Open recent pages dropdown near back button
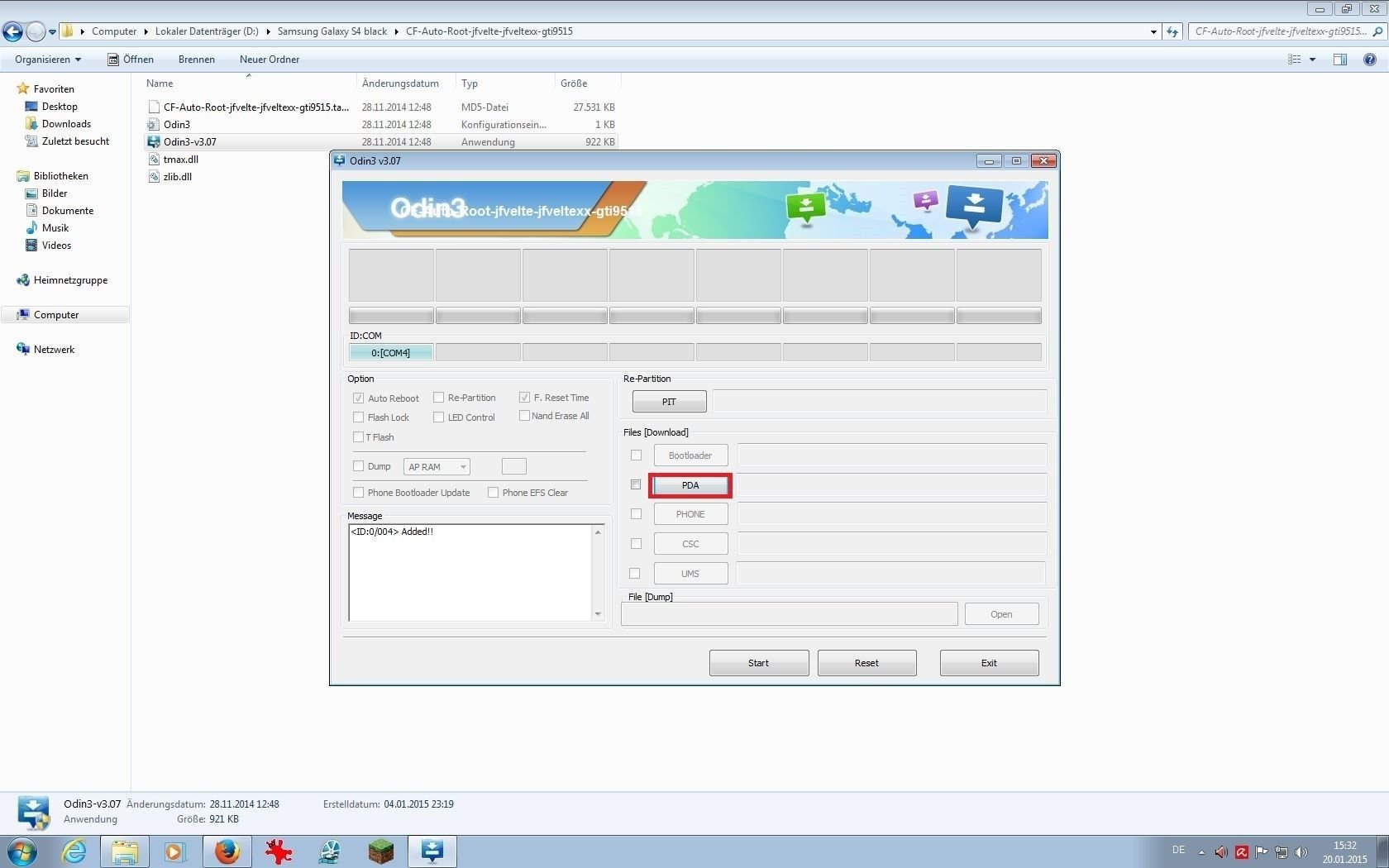Image resolution: width=1389 pixels, height=868 pixels. [x=52, y=32]
